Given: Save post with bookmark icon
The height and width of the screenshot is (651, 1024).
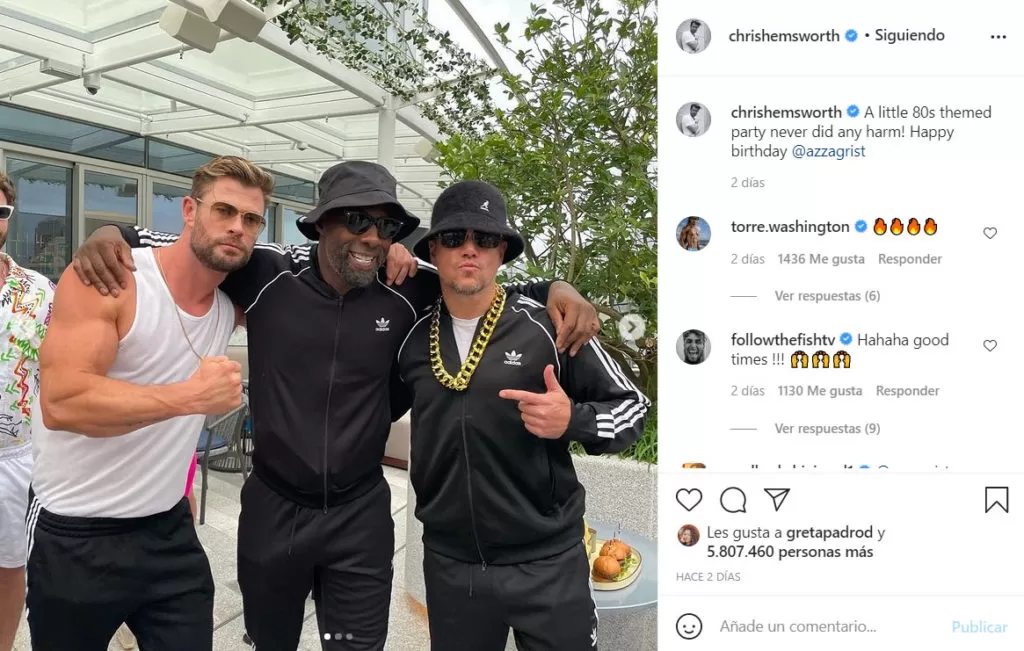Looking at the screenshot, I should click(996, 500).
